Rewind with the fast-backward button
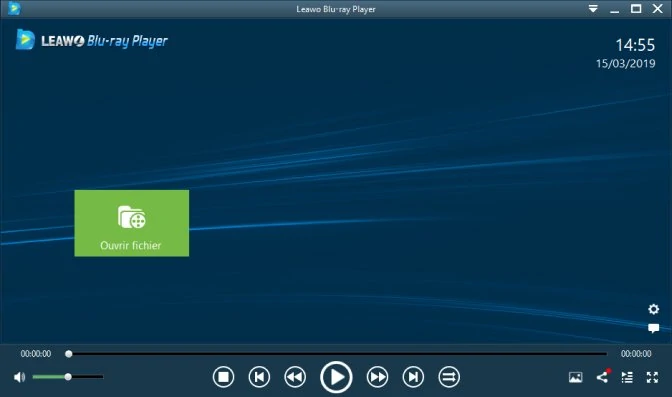The image size is (672, 397). pyautogui.click(x=295, y=377)
